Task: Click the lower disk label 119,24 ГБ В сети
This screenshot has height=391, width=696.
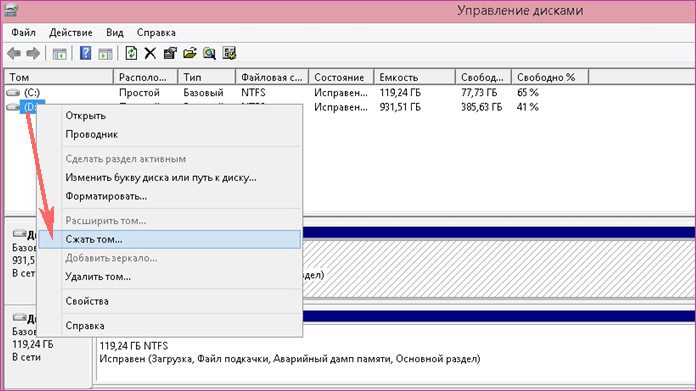Action: click(x=32, y=351)
